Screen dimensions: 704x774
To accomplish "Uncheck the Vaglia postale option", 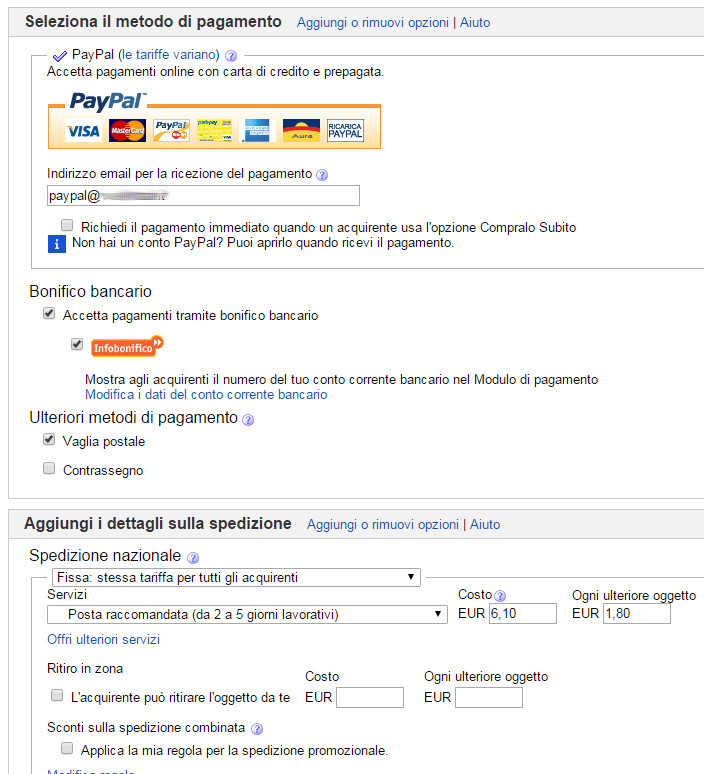I will pyautogui.click(x=49, y=440).
